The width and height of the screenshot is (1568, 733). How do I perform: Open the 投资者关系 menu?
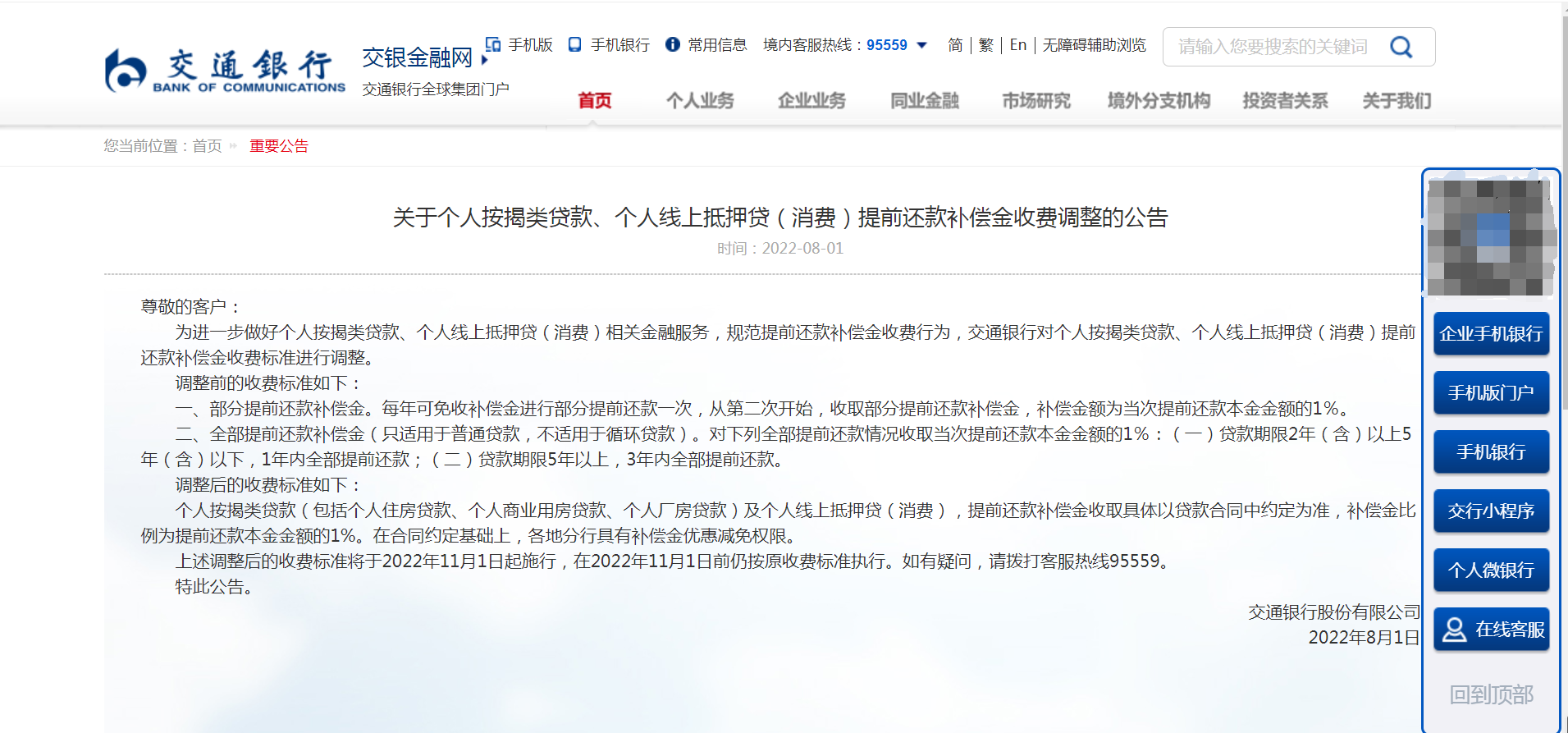(x=1285, y=100)
